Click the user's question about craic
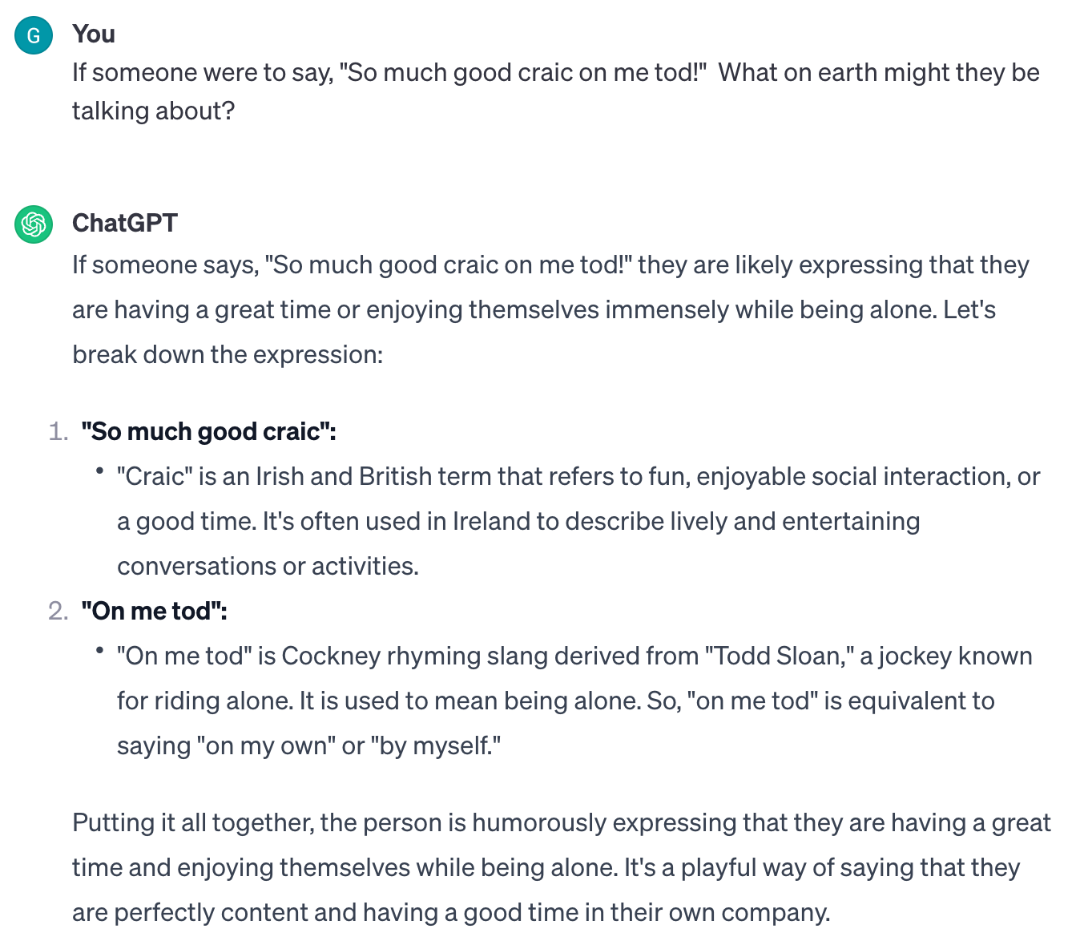The height and width of the screenshot is (941, 1080). pos(556,92)
